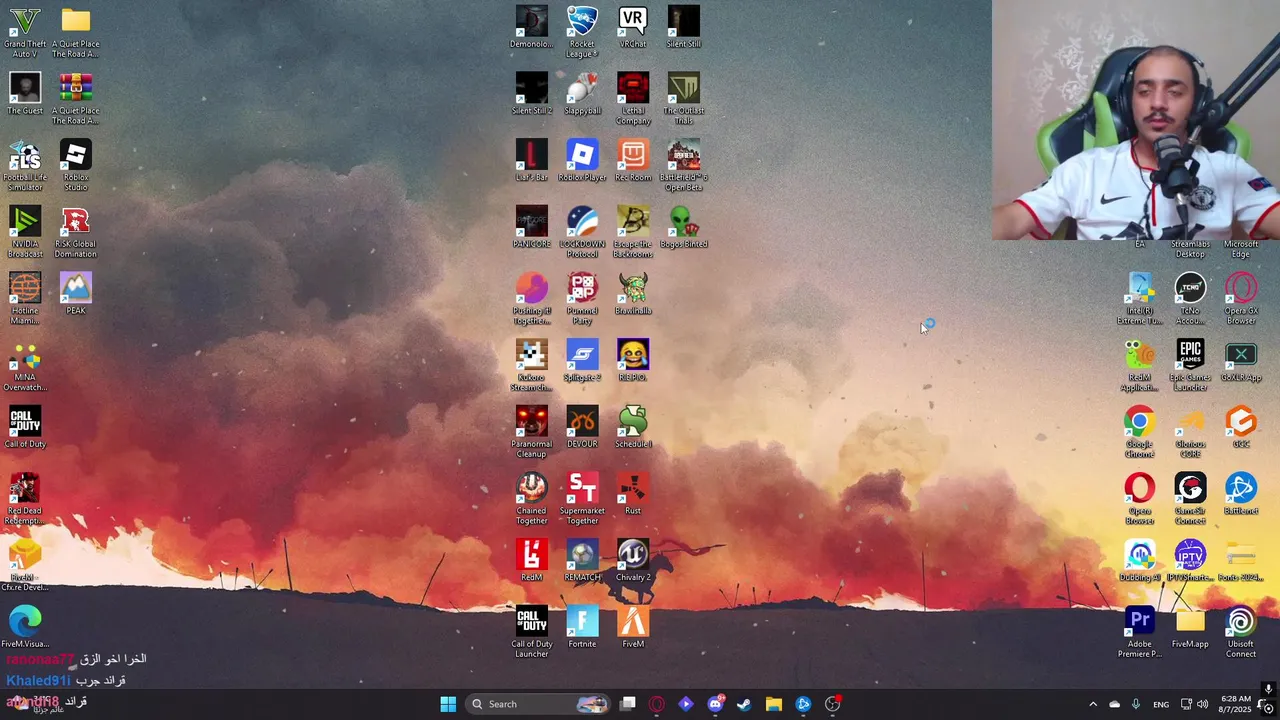Open Adobe Premiere Pro shortcut
Screen dimensions: 1280x720
click(1139, 632)
